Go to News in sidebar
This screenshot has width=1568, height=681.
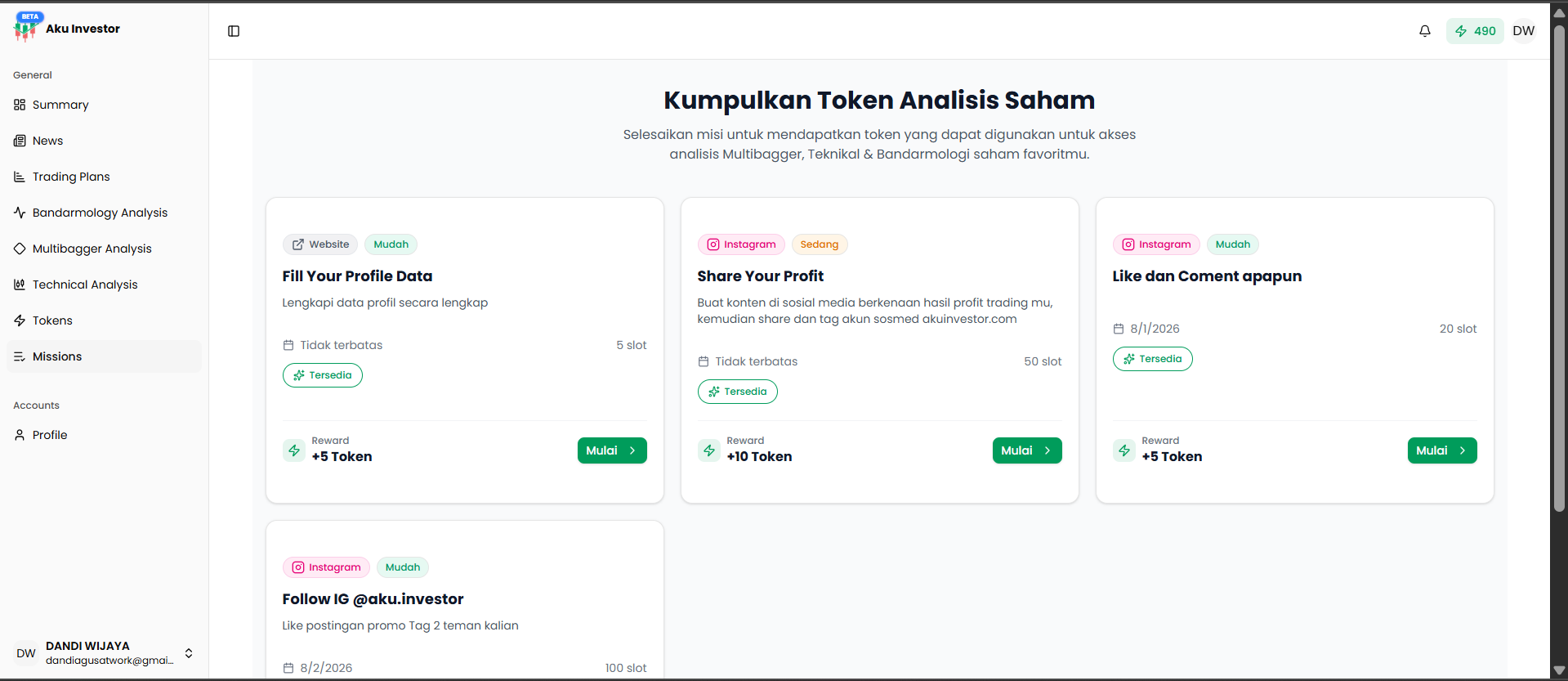coord(47,141)
